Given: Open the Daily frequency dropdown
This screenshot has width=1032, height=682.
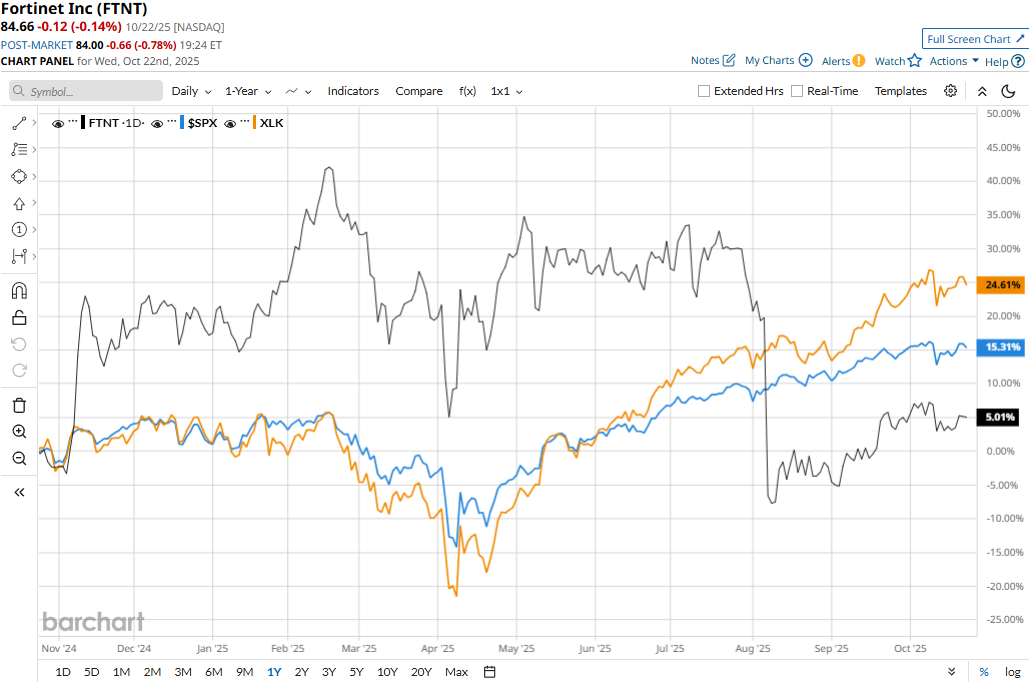Looking at the screenshot, I should coord(192,91).
